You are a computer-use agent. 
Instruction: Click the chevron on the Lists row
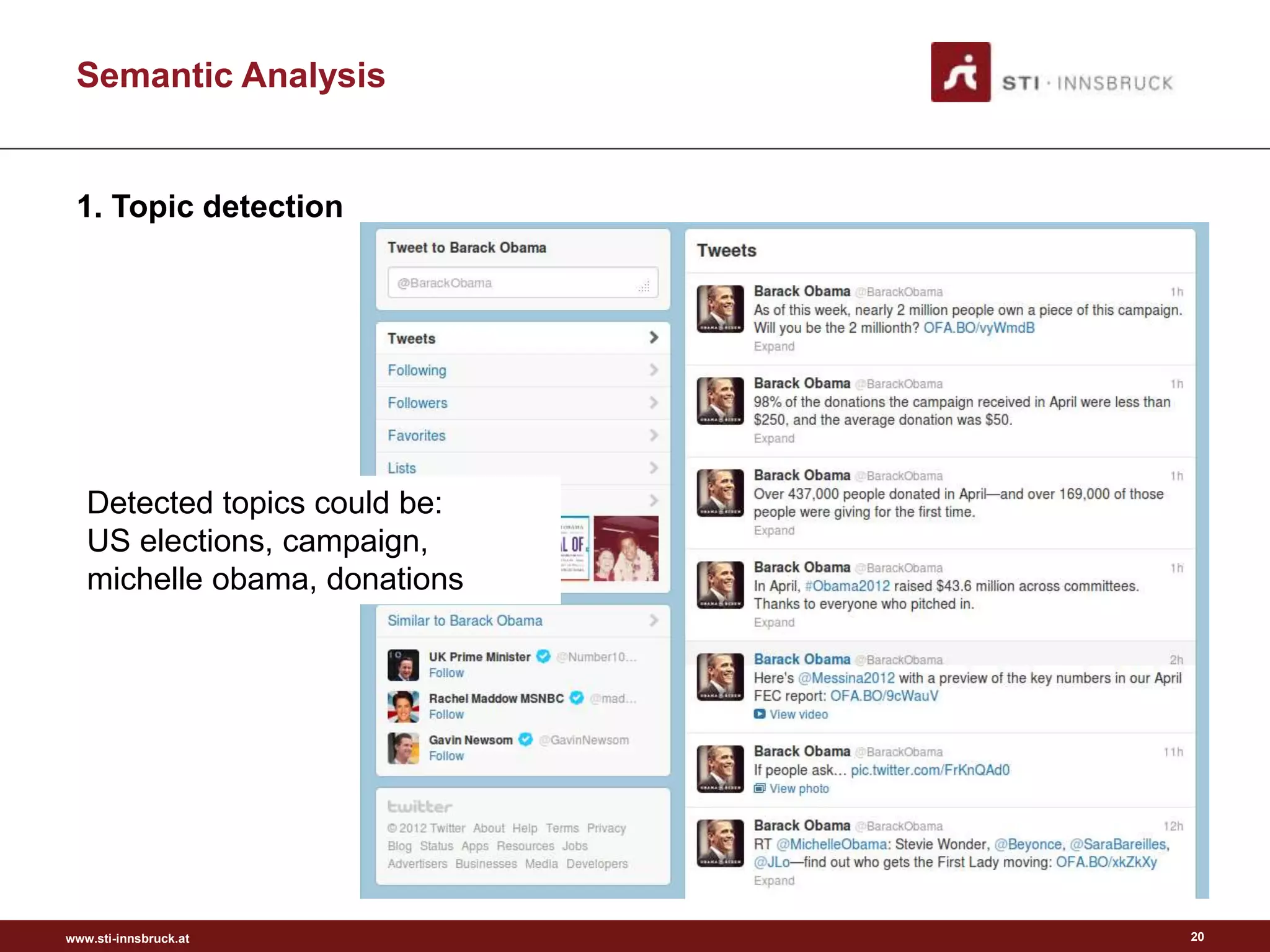pos(654,467)
